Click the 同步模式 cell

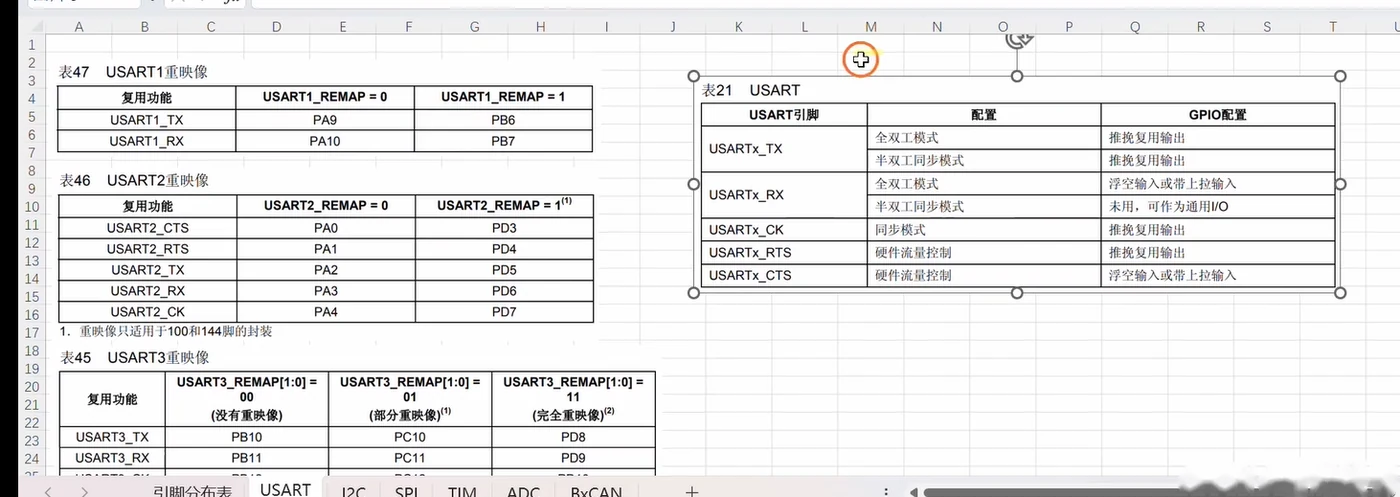point(984,230)
